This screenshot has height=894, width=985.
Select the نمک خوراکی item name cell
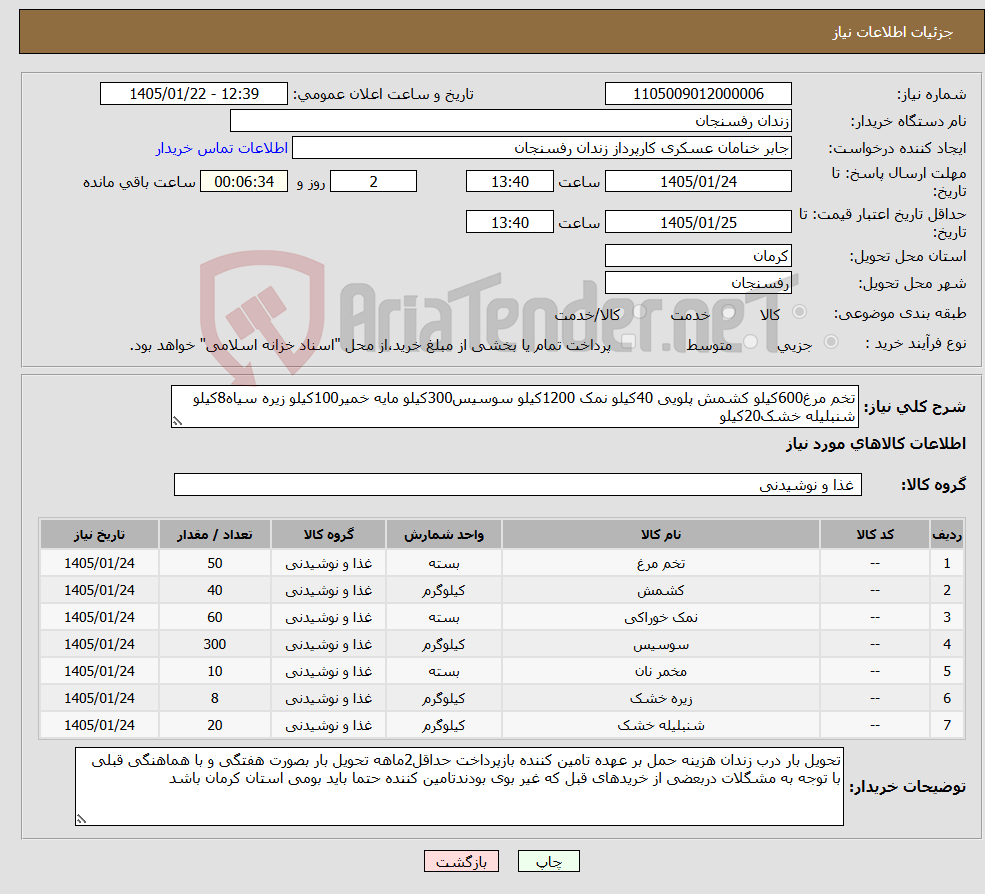(x=661, y=618)
